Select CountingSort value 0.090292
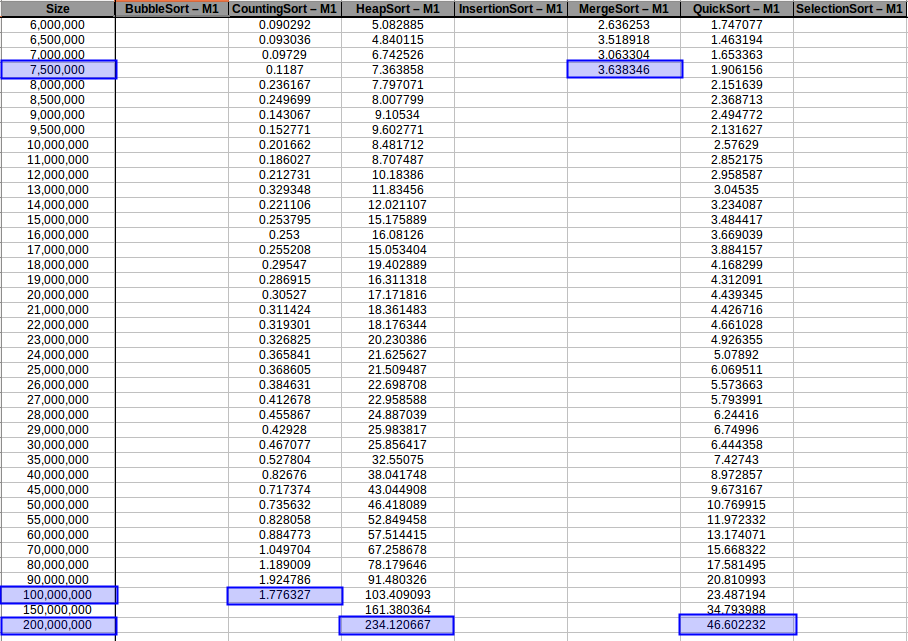This screenshot has height=641, width=908. 284,25
